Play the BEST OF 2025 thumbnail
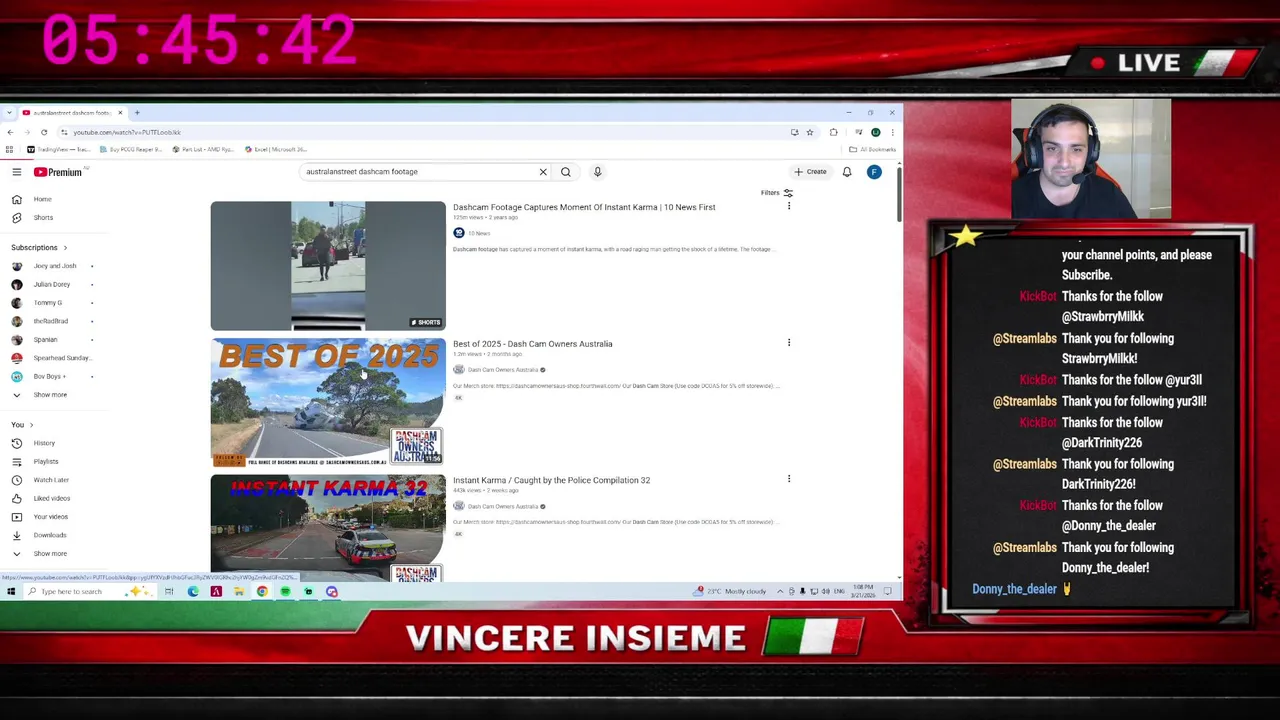1280x720 pixels. click(328, 402)
